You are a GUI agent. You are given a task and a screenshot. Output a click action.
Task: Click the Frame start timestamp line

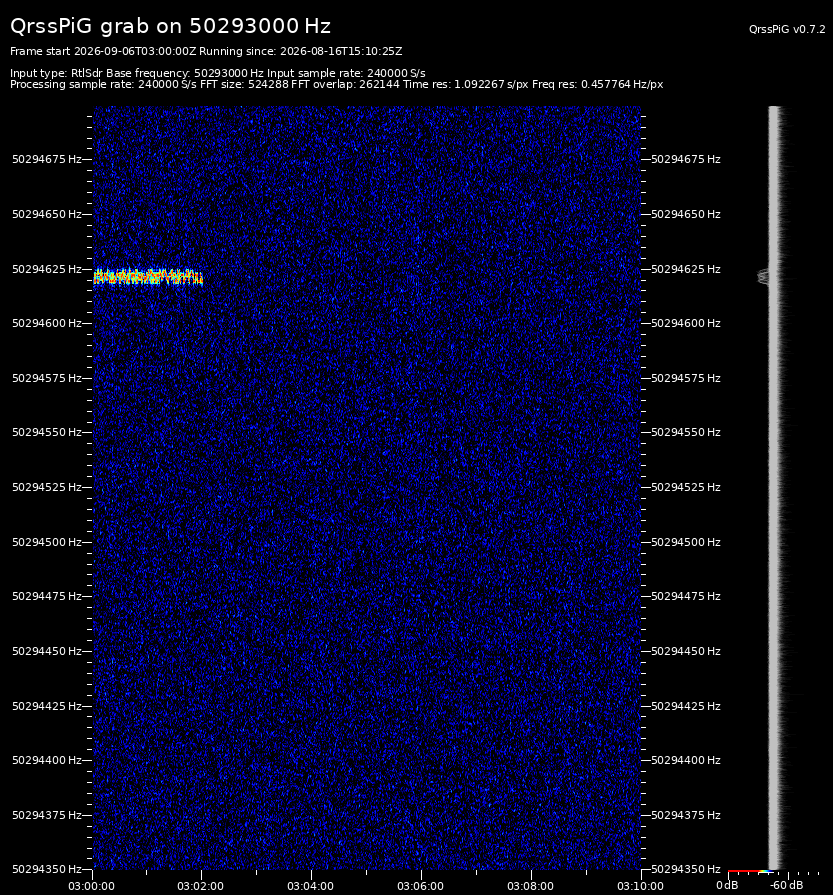[206, 51]
